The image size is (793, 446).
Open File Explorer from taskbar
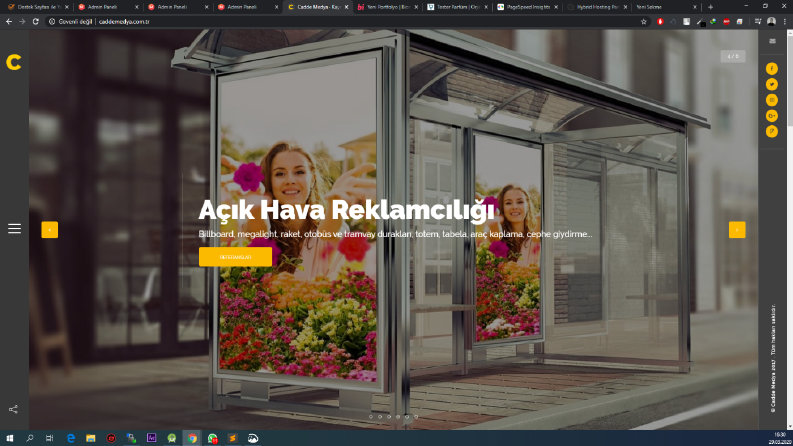91,438
